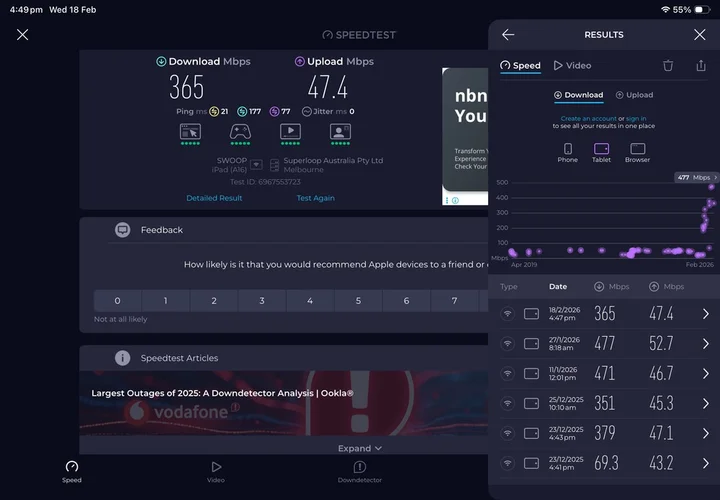The width and height of the screenshot is (720, 500).
Task: Sort results by Date column header
Action: pos(557,286)
